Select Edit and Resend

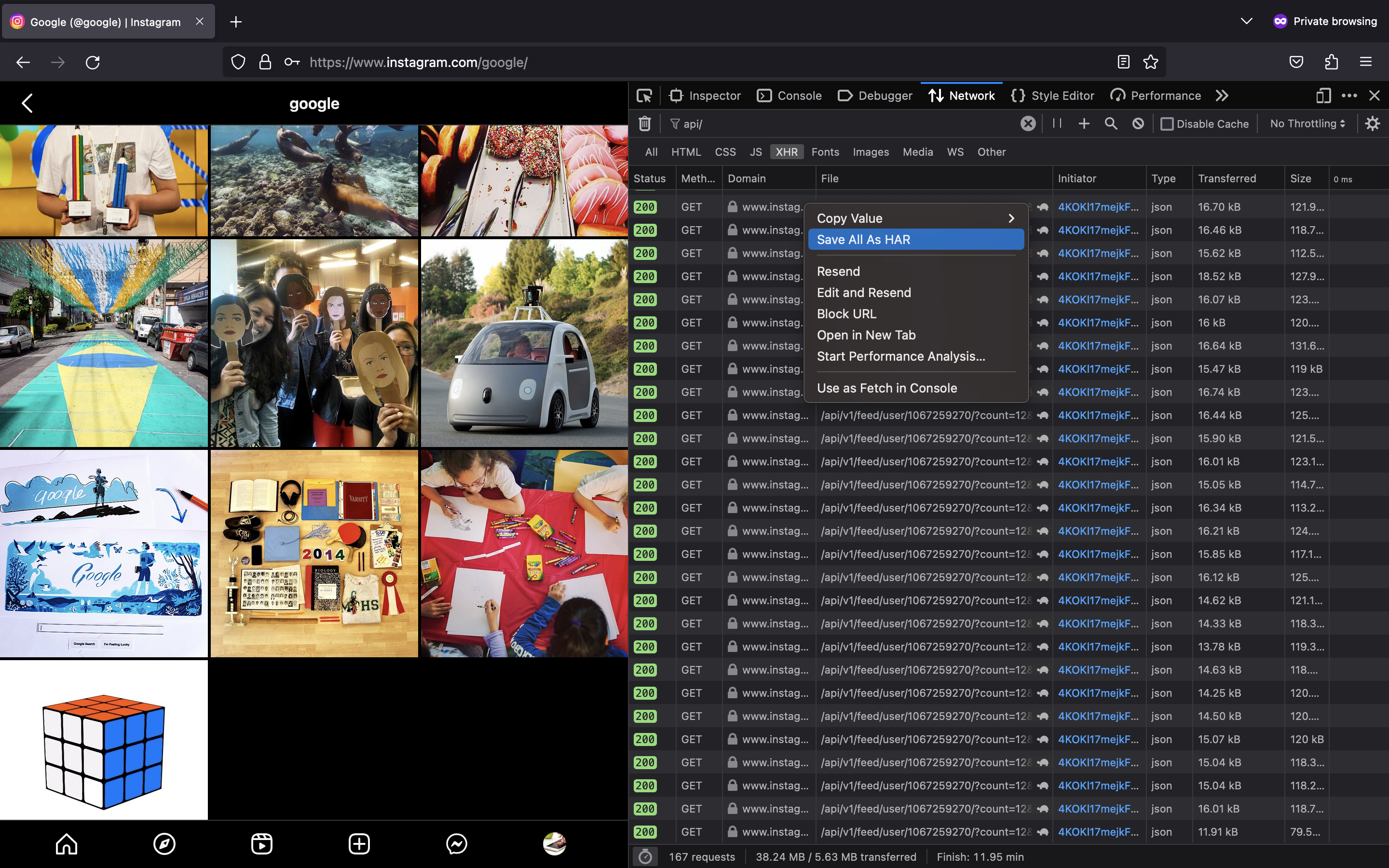point(916,293)
